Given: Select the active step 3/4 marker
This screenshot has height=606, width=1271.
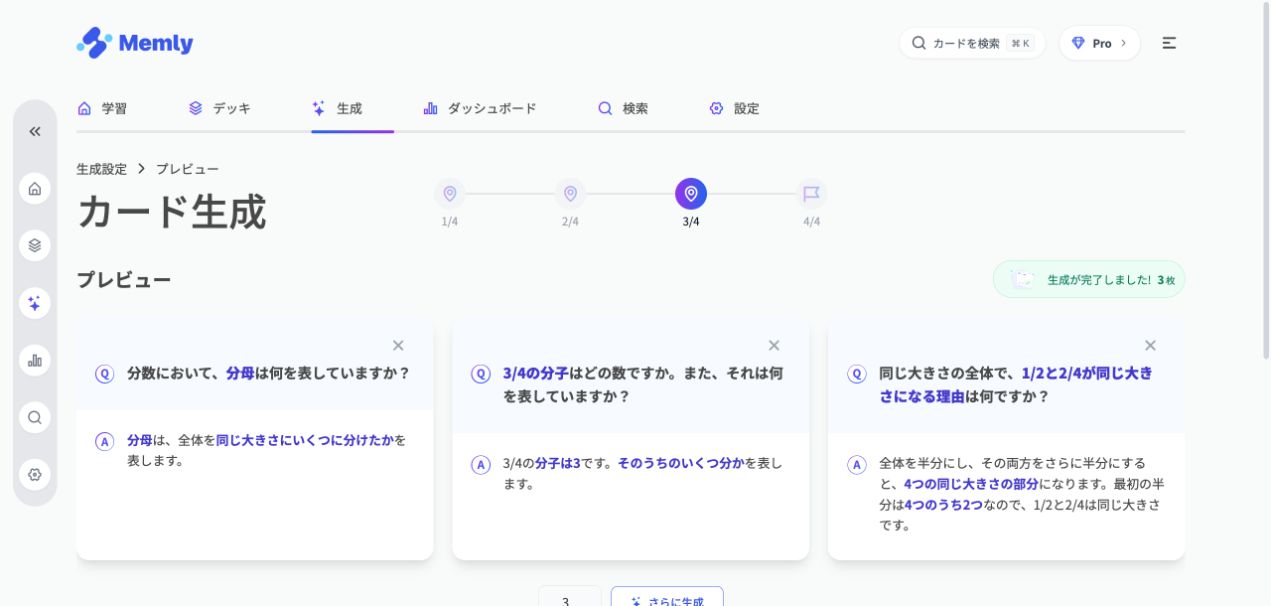Looking at the screenshot, I should [691, 194].
